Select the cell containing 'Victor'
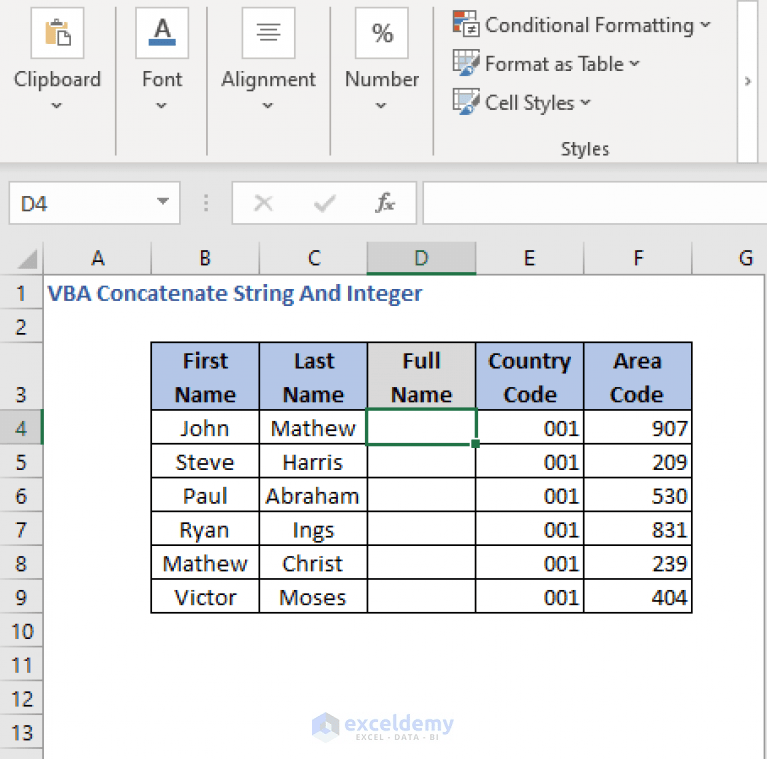Image resolution: width=767 pixels, height=759 pixels. pos(205,596)
